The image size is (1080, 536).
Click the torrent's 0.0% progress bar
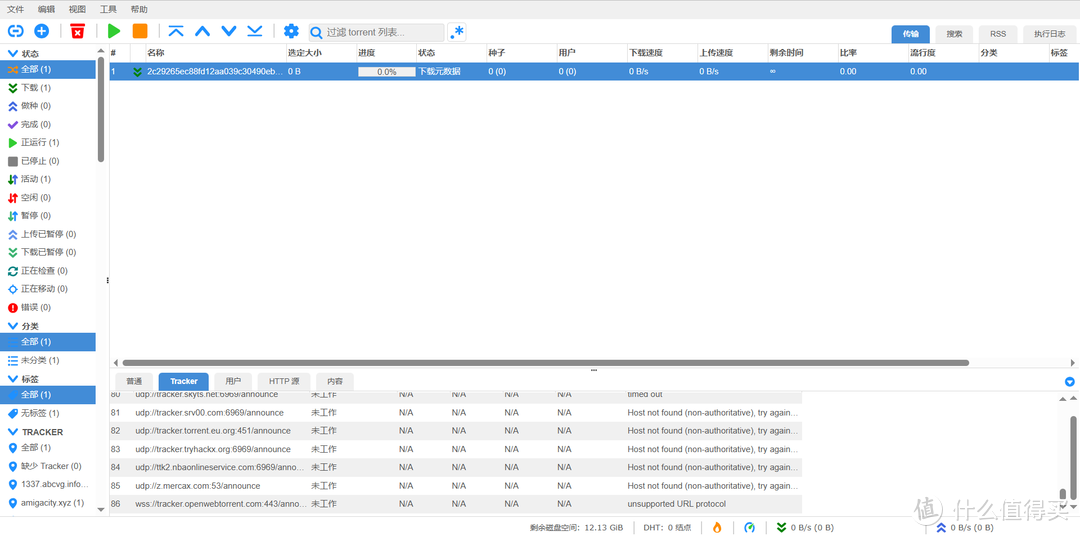pos(386,71)
